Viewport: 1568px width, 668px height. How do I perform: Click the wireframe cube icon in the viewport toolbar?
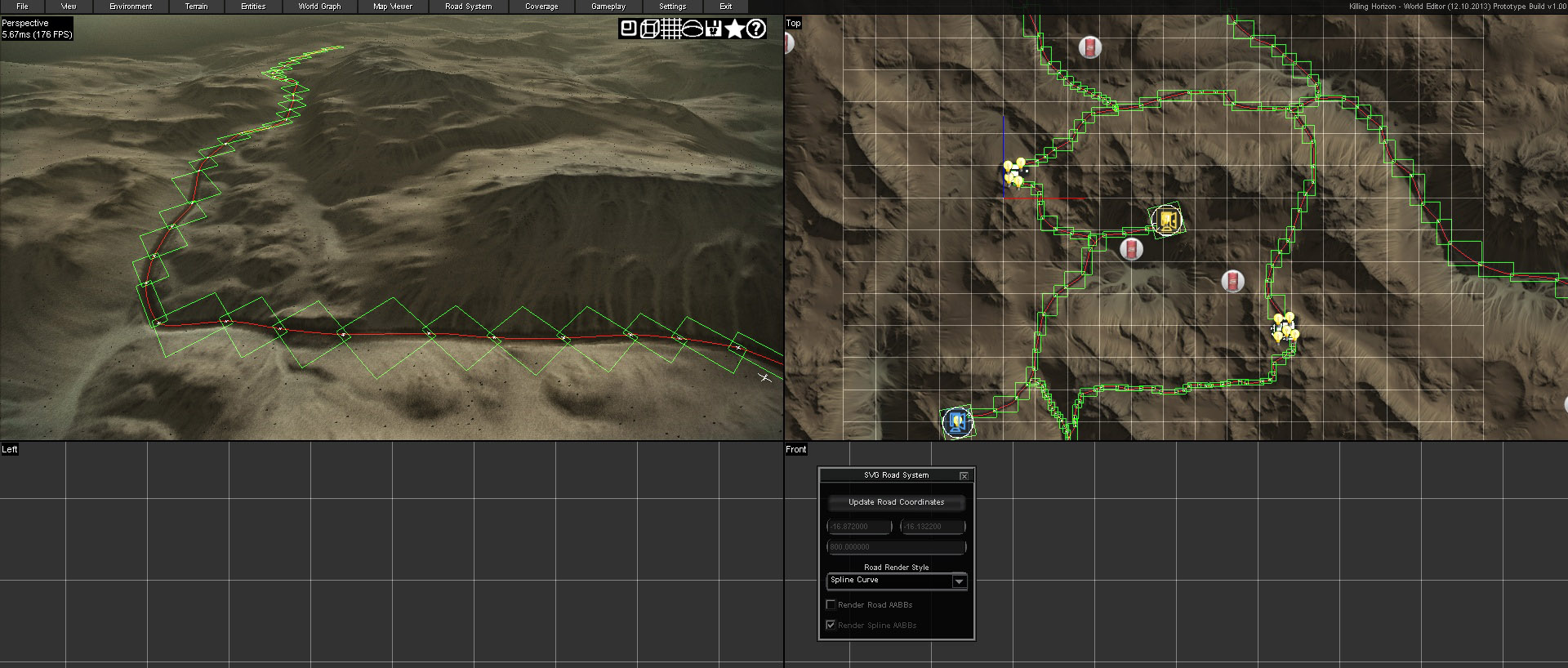[649, 29]
